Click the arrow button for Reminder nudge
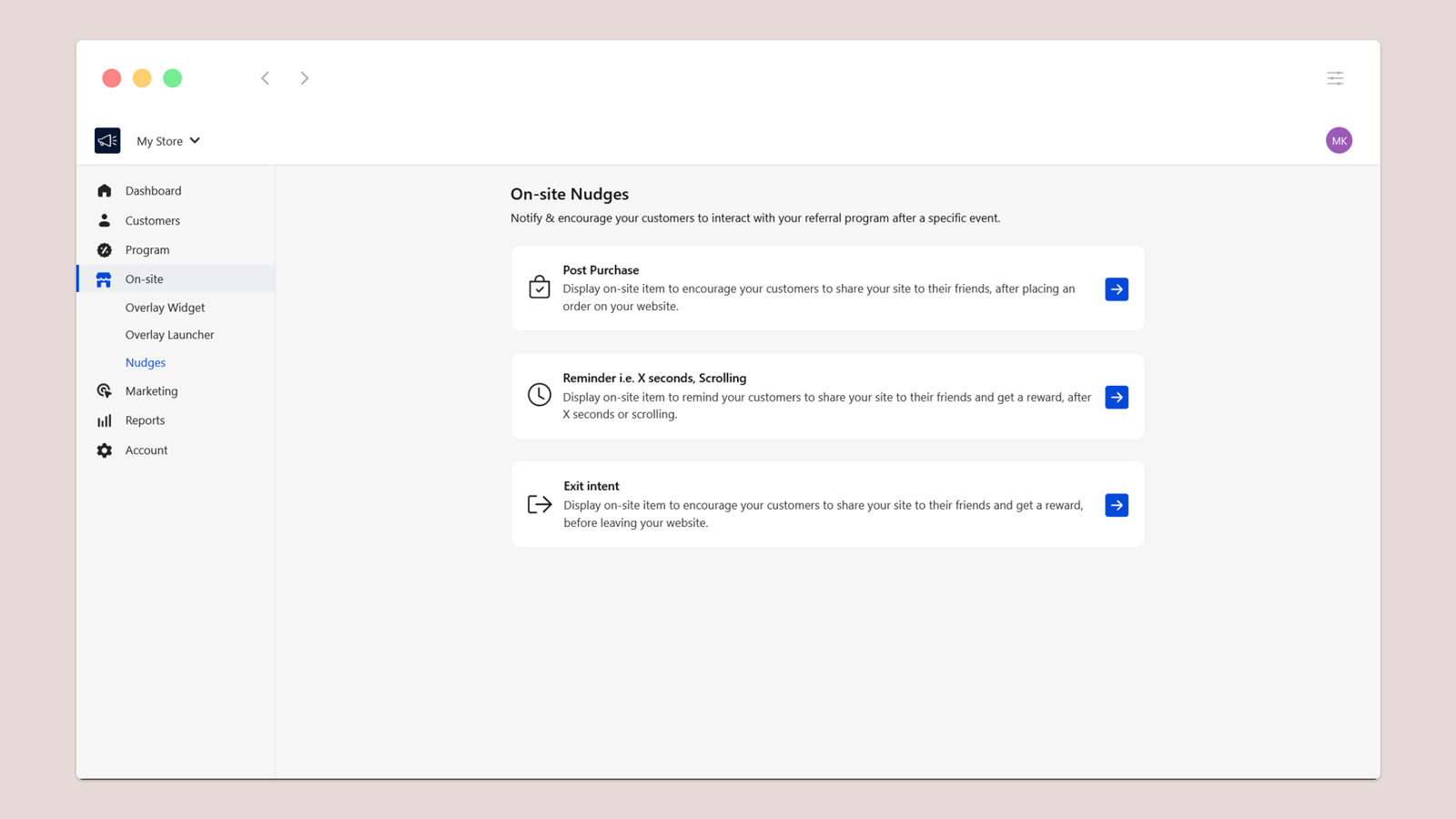 tap(1117, 398)
